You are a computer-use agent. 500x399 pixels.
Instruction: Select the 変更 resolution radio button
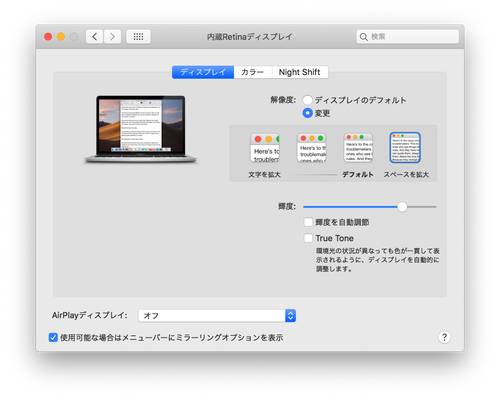(x=307, y=113)
